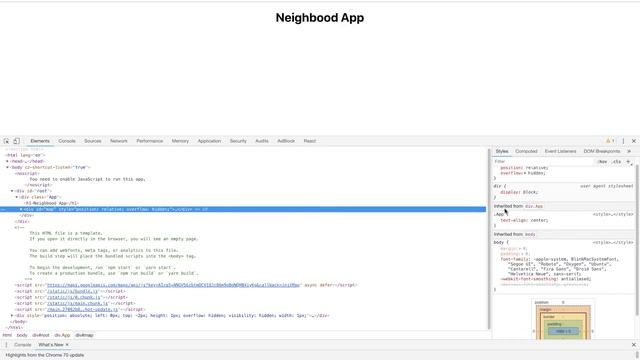This screenshot has height=360, width=640.
Task: Click the div#map breadcrumb item
Action: (84, 335)
